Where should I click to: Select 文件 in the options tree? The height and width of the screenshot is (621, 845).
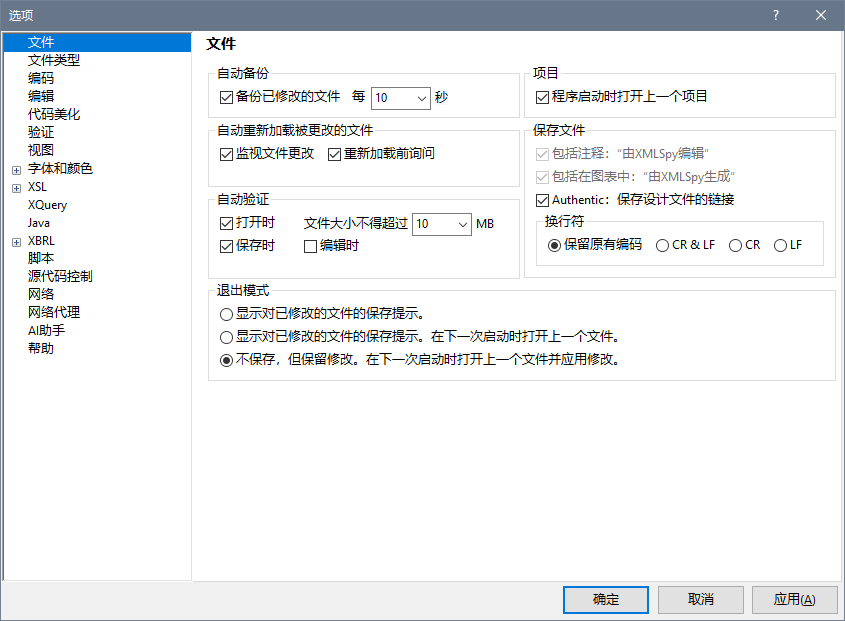[x=97, y=43]
